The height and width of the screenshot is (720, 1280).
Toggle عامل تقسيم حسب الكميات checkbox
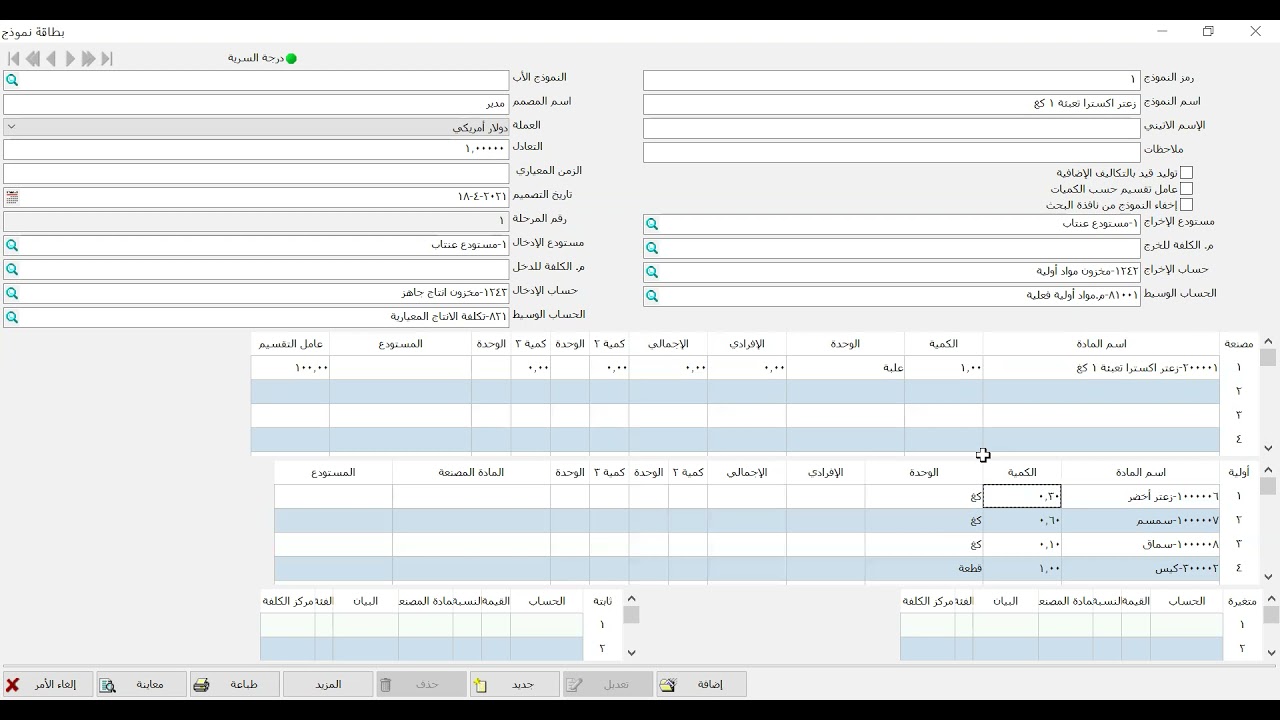(x=1186, y=189)
